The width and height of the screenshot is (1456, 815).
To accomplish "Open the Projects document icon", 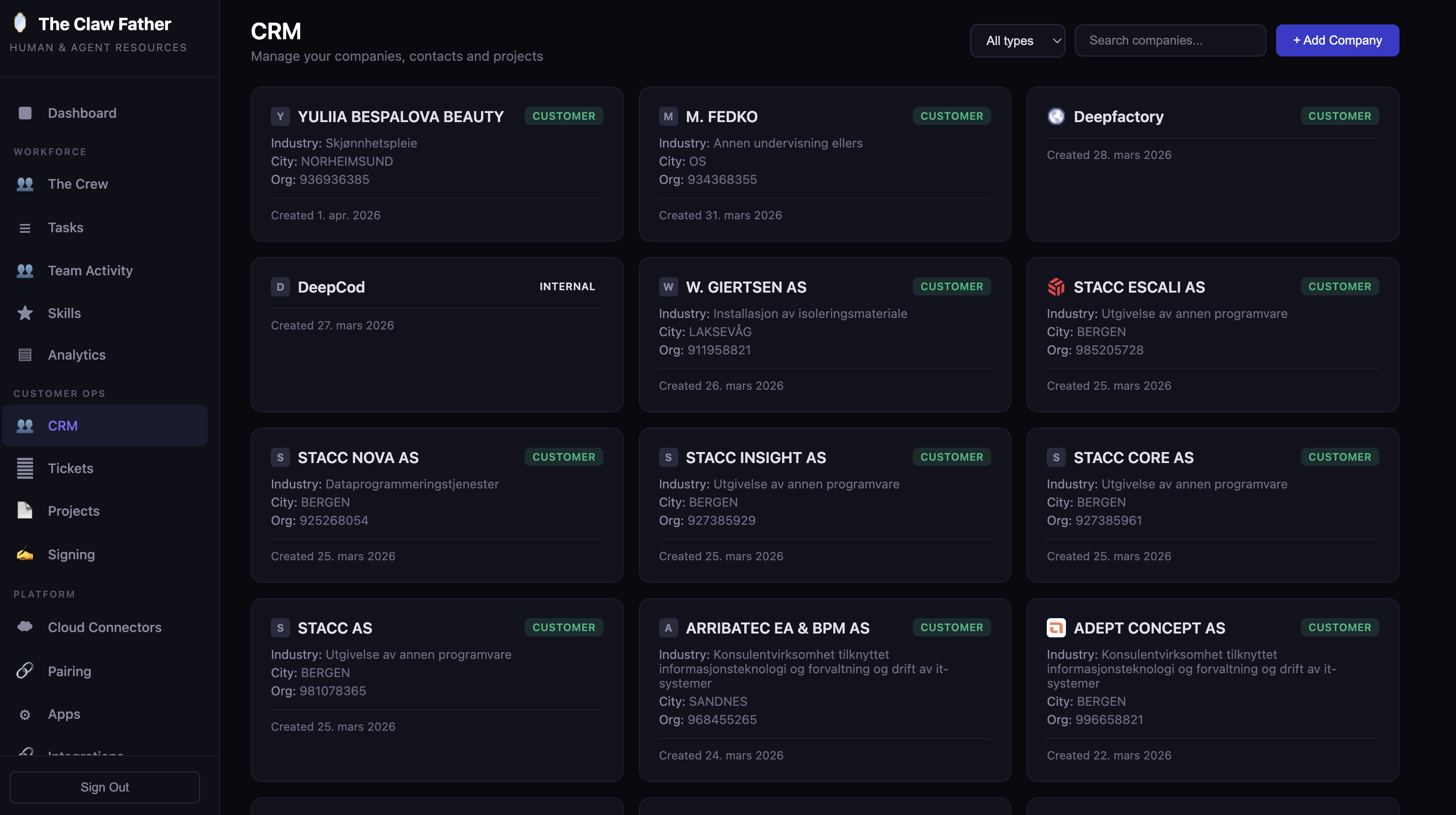I will click(x=25, y=511).
